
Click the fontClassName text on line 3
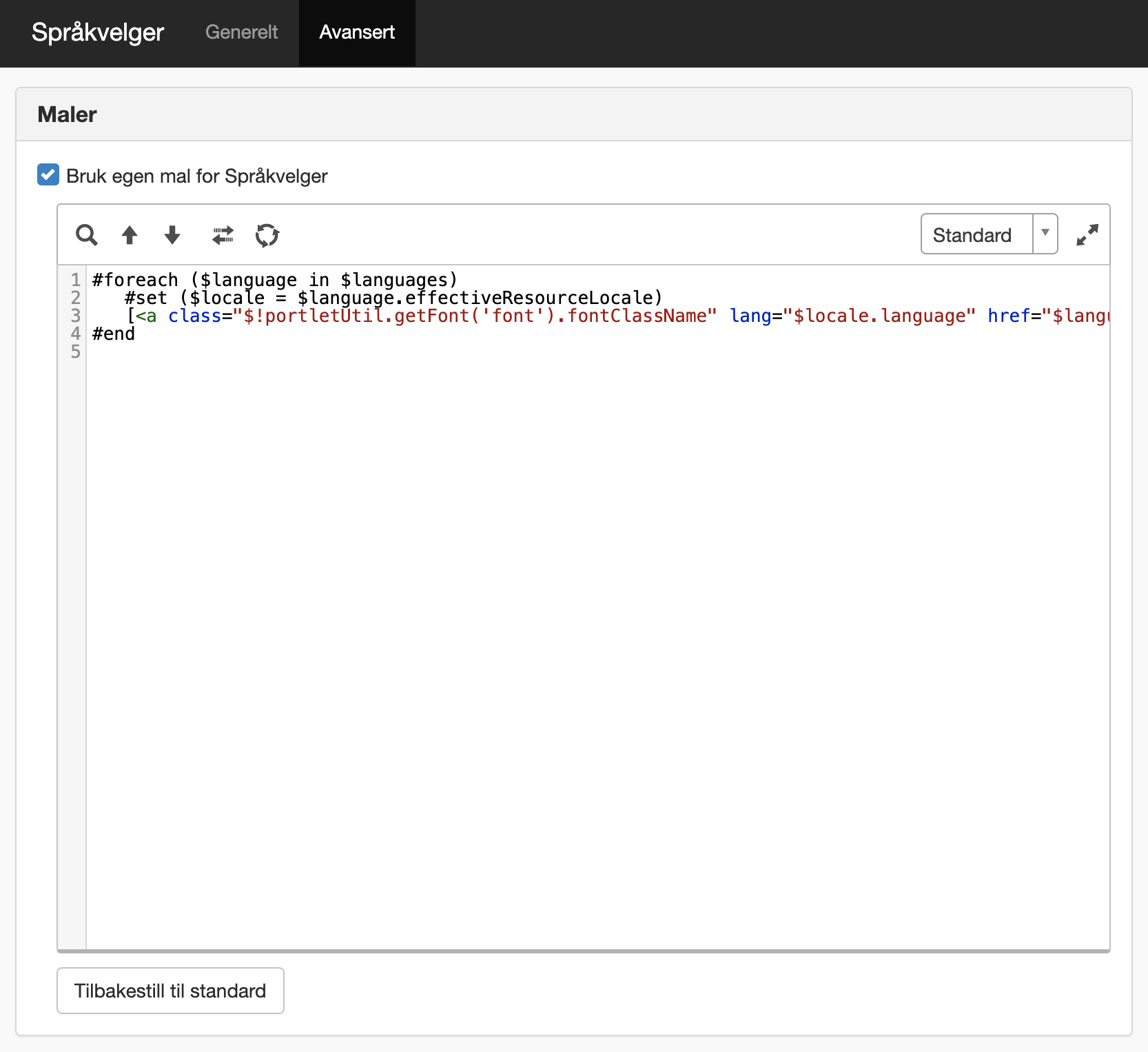click(637, 316)
